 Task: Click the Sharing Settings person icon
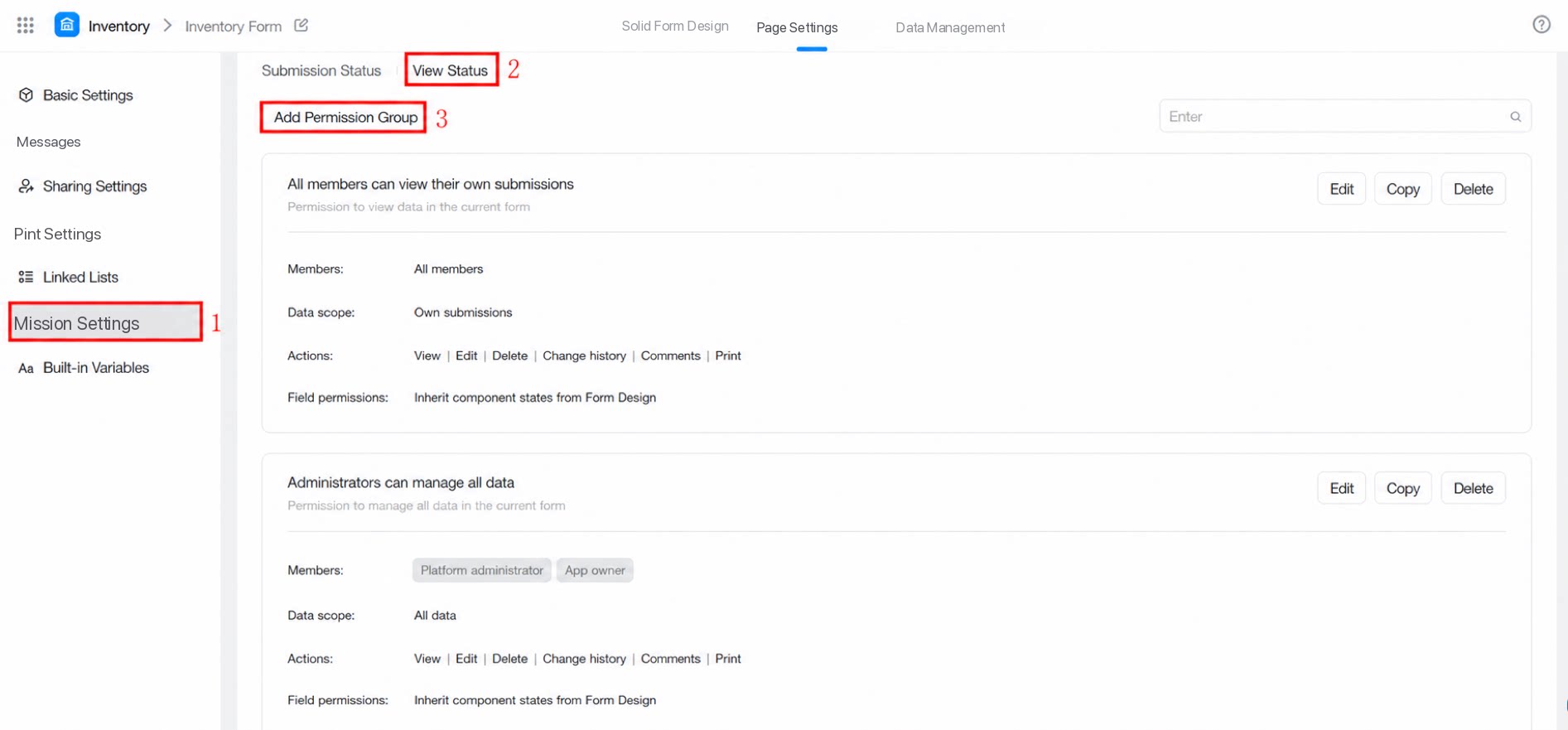coord(27,186)
